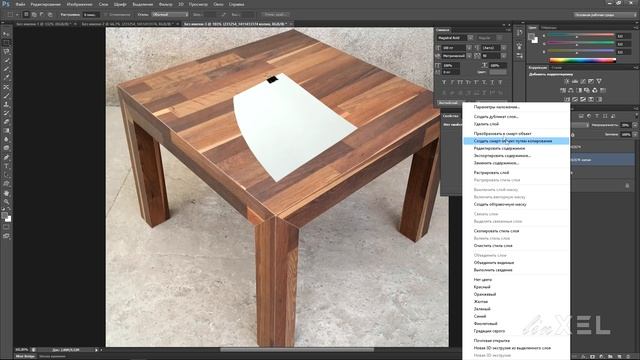The width and height of the screenshot is (640, 360).
Task: Open the font family dropdown
Action: pyautogui.click(x=470, y=38)
